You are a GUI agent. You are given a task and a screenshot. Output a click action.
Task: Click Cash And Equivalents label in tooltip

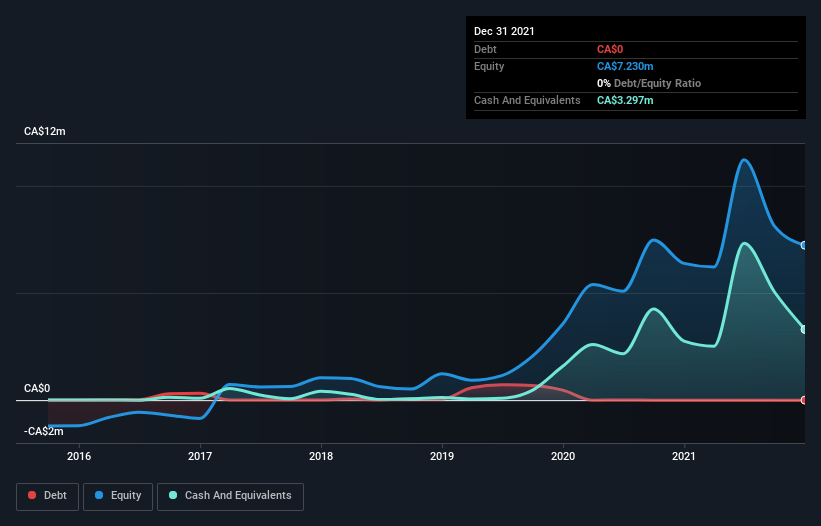pyautogui.click(x=527, y=100)
